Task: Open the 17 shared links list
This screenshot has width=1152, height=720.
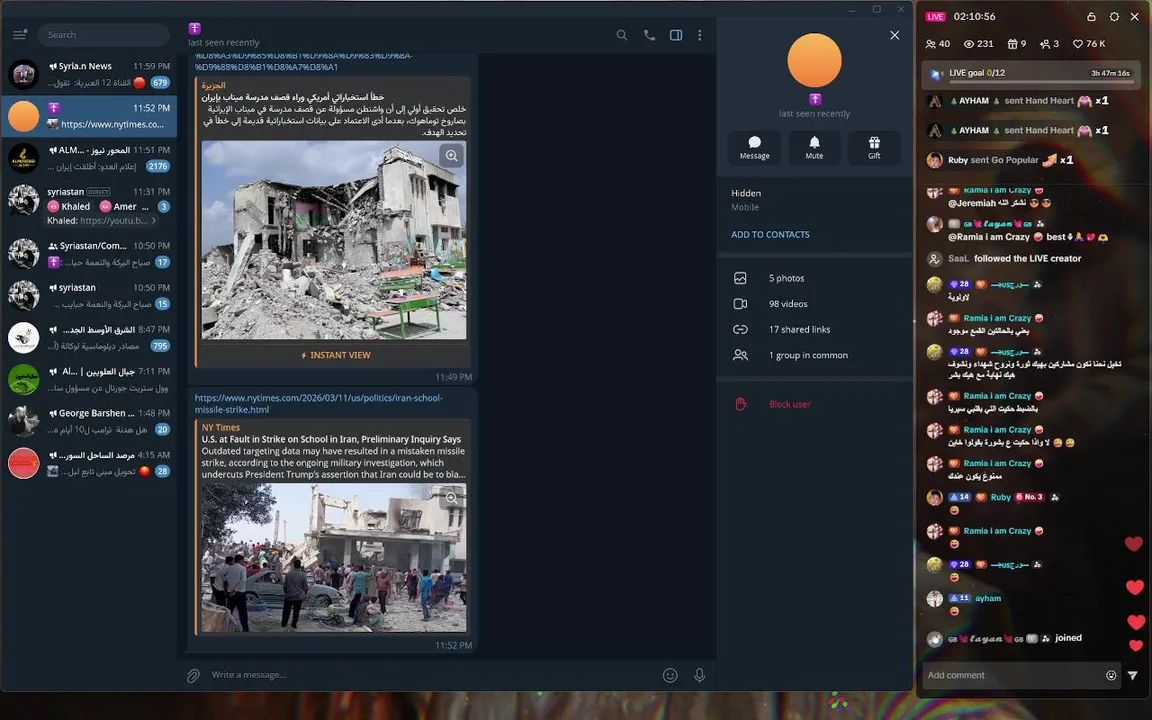Action: click(814, 330)
